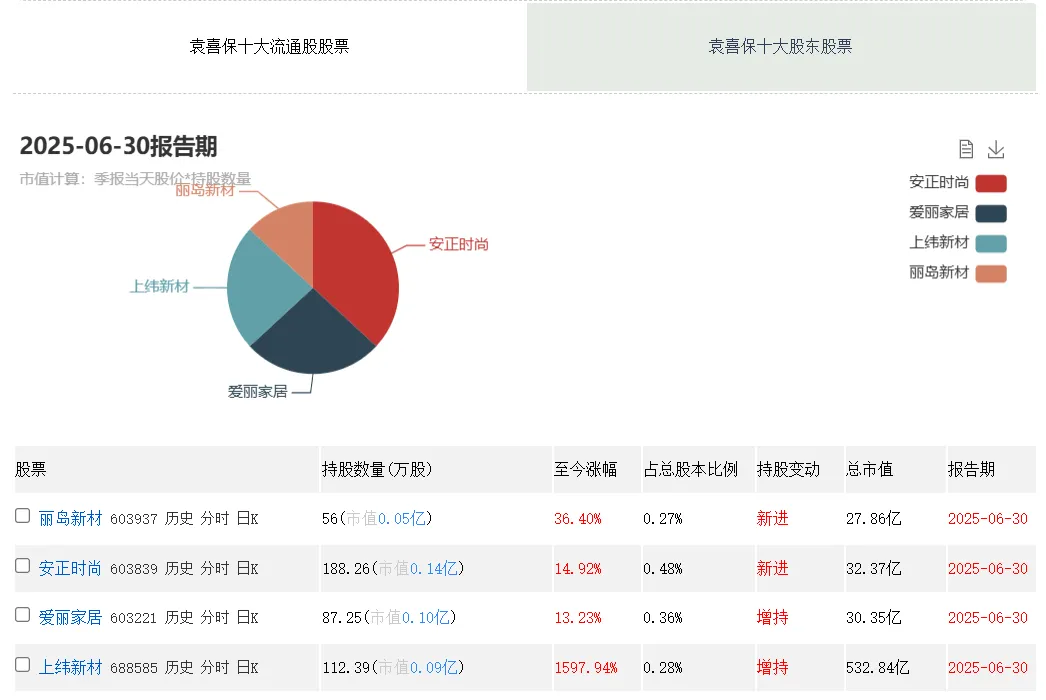View 分时 chart for 丽岛新材
The width and height of the screenshot is (1046, 700).
coord(214,518)
